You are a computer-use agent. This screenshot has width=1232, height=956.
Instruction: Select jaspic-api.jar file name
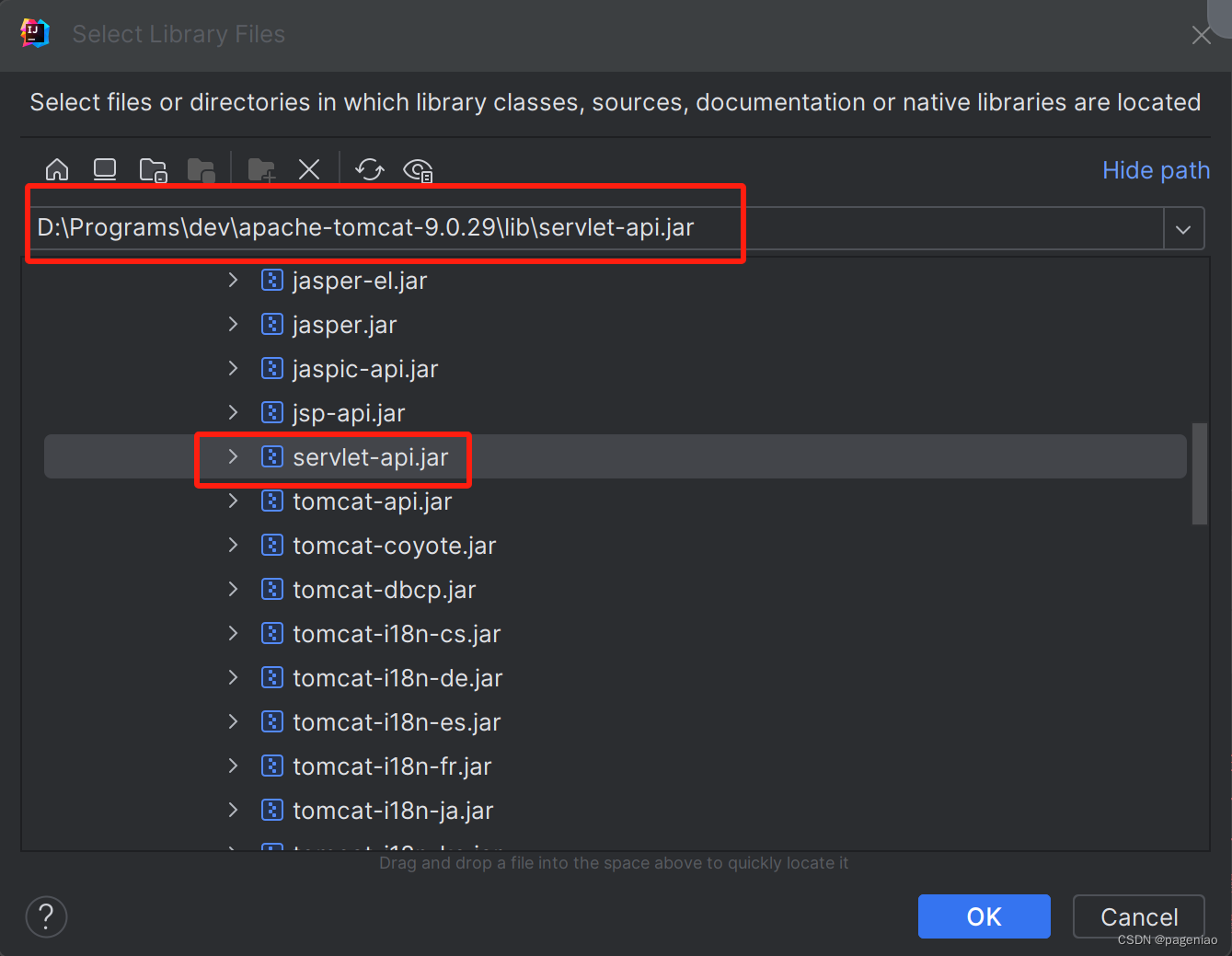point(365,369)
